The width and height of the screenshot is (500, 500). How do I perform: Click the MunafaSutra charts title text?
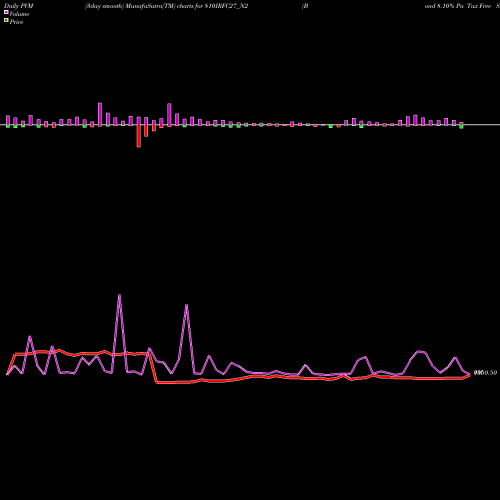coord(166,6)
